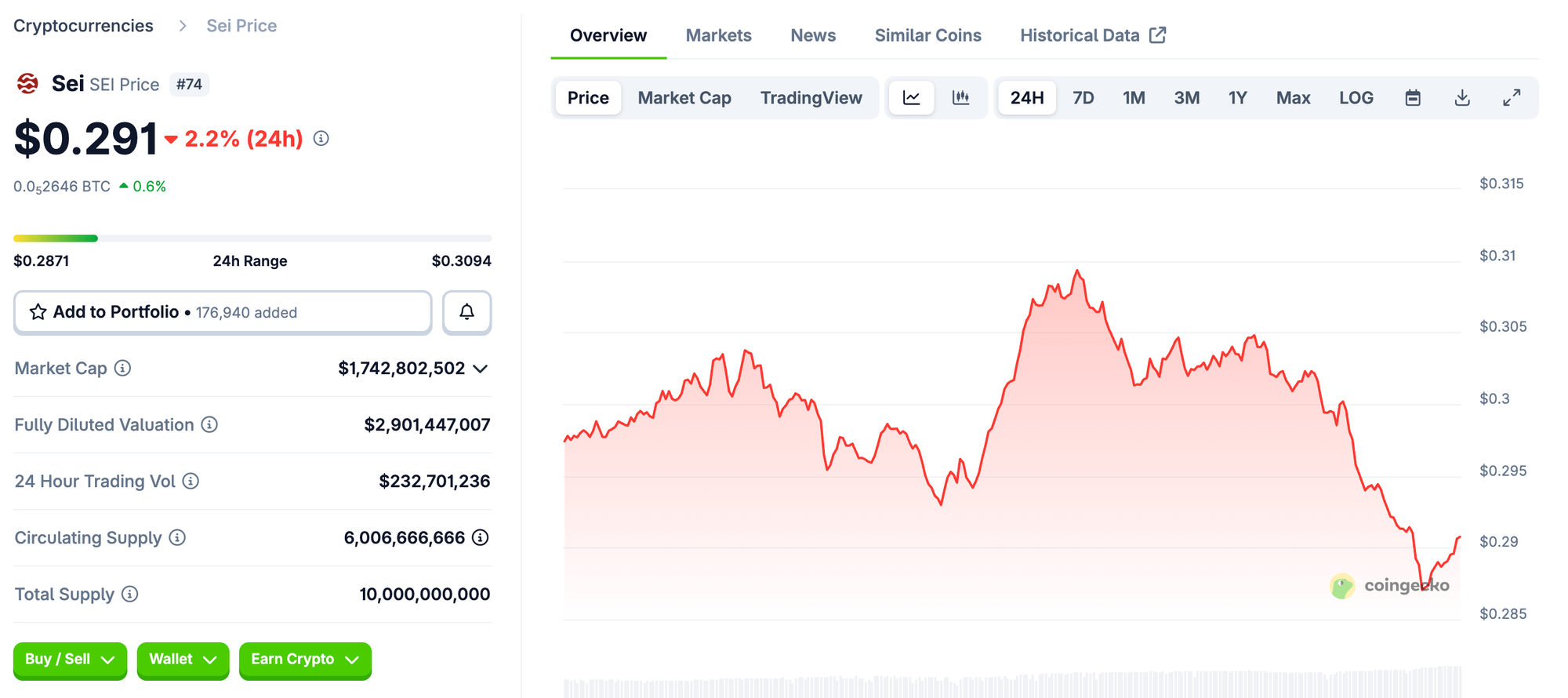Click the #74 rank badge
Viewport: 1568px width, 698px height.
pyautogui.click(x=189, y=84)
